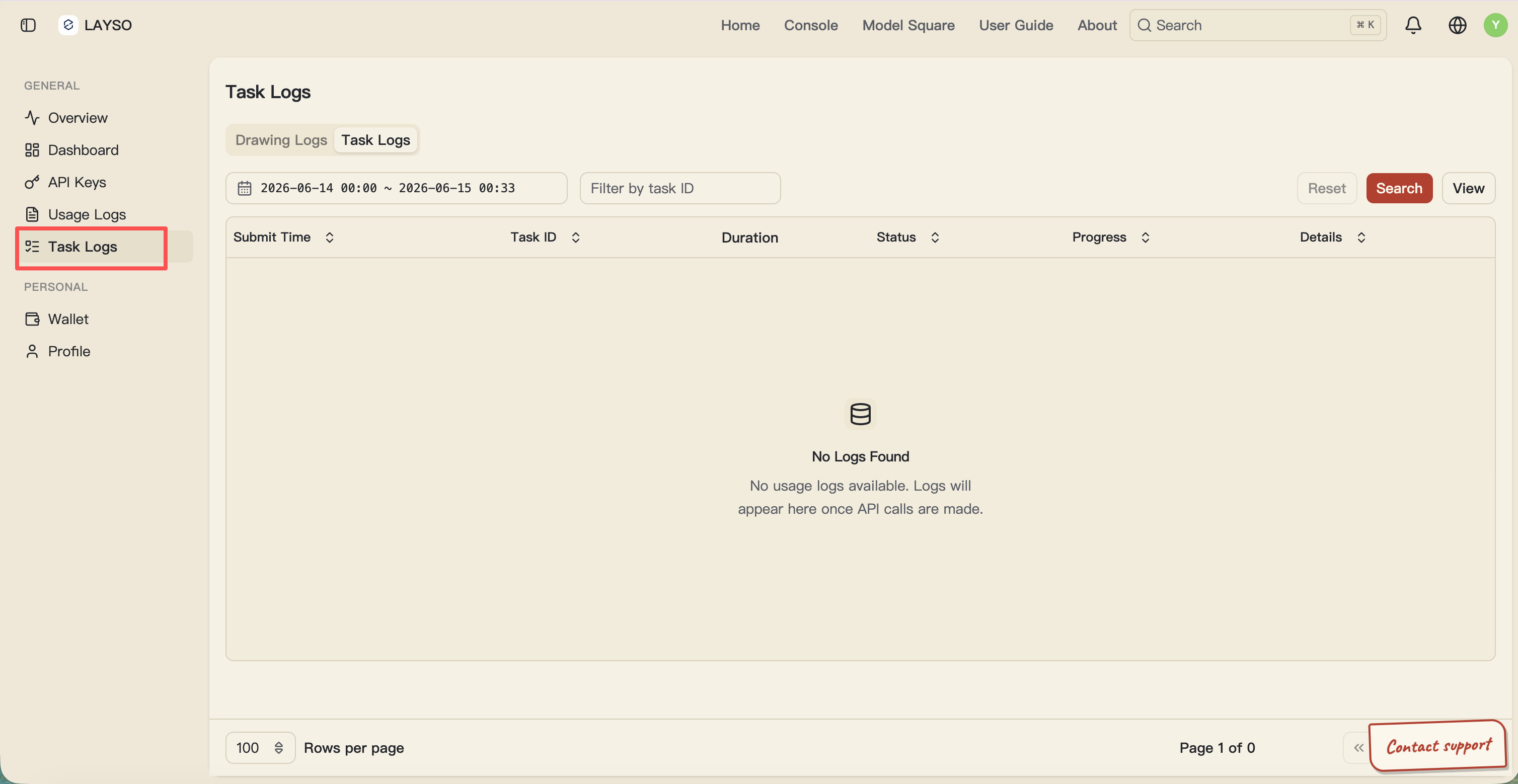Open the date range picker field

pos(396,188)
